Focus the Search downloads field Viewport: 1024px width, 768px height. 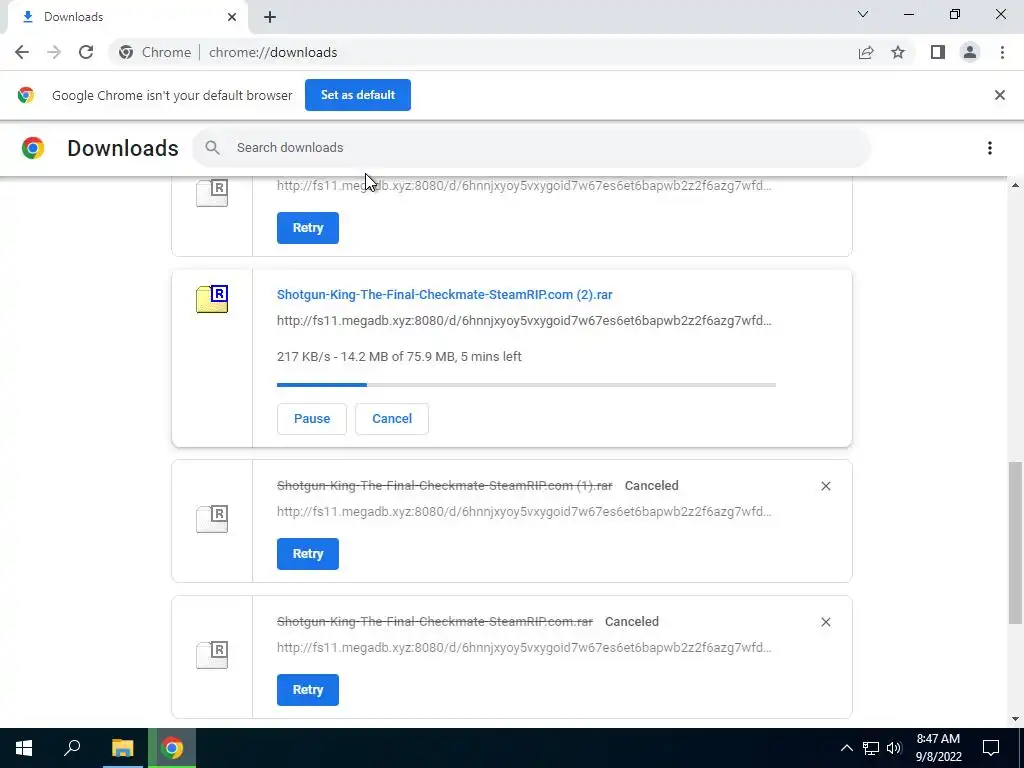tap(531, 148)
